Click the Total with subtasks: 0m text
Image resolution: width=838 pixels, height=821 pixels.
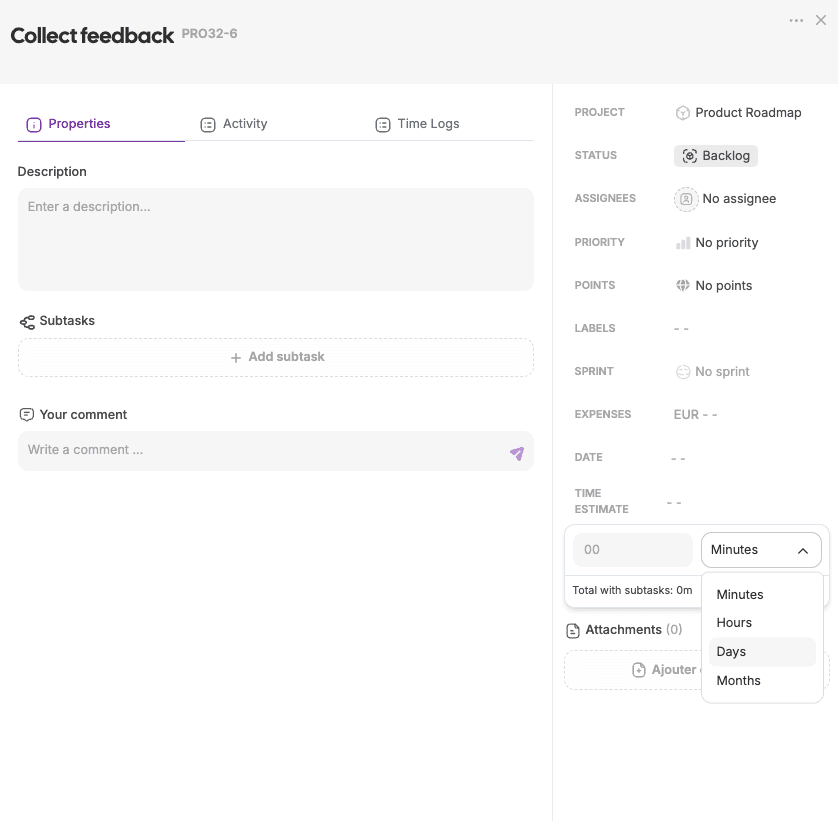pos(632,590)
